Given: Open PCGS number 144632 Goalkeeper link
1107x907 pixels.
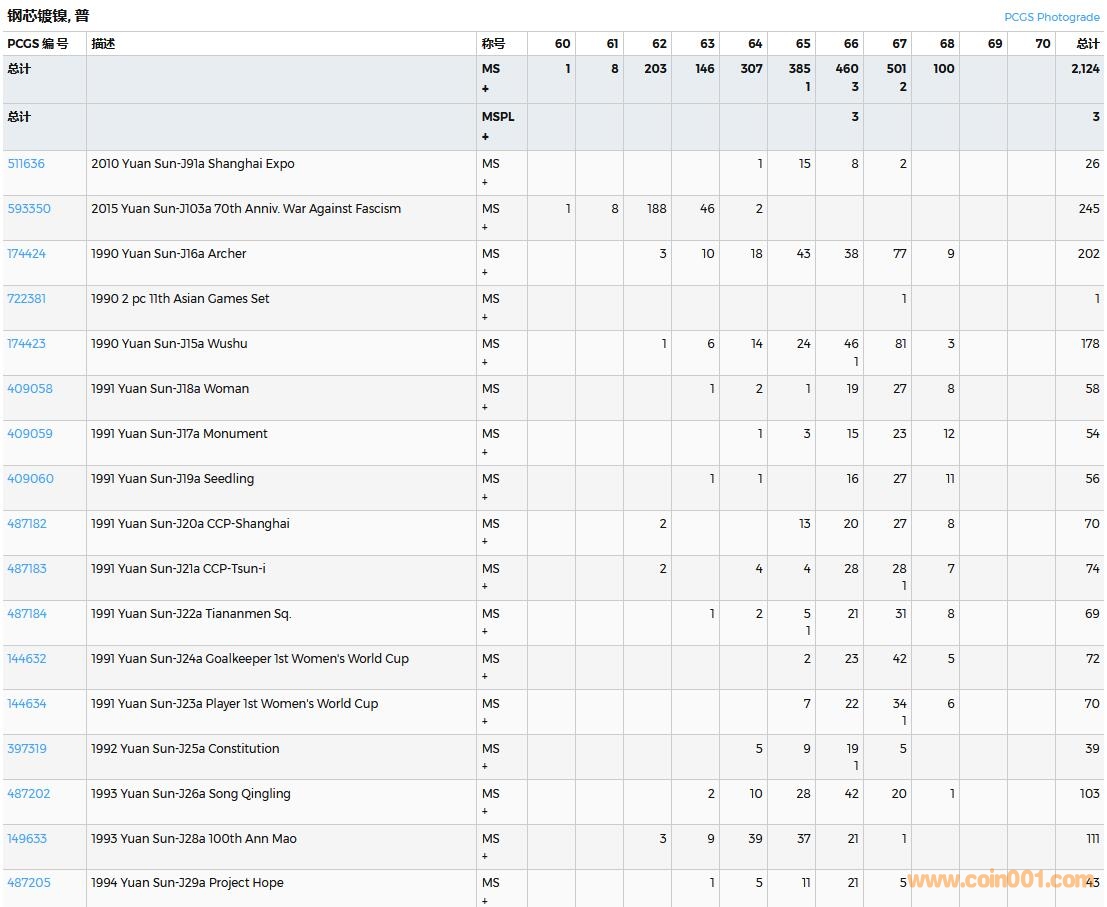Looking at the screenshot, I should pyautogui.click(x=26, y=659).
